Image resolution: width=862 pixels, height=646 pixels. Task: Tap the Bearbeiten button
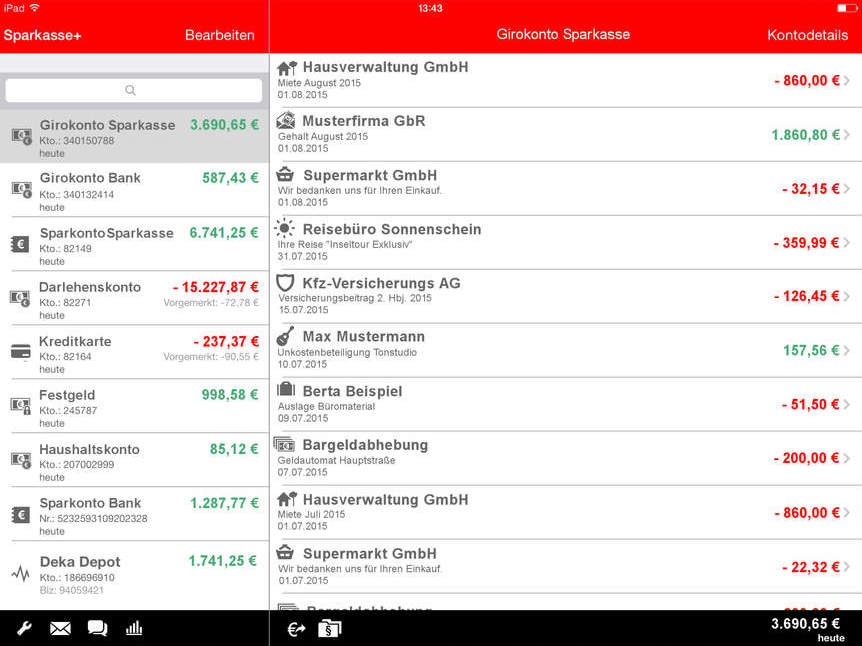point(220,35)
